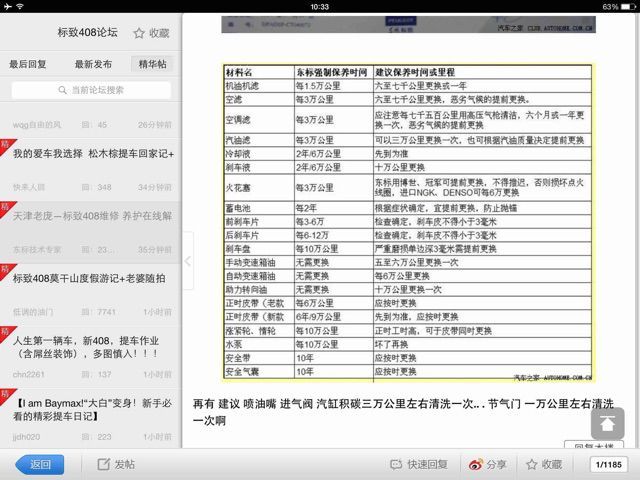This screenshot has width=640, height=480.
Task: Tap the Wi-Fi icon in status bar
Action: coord(20,7)
